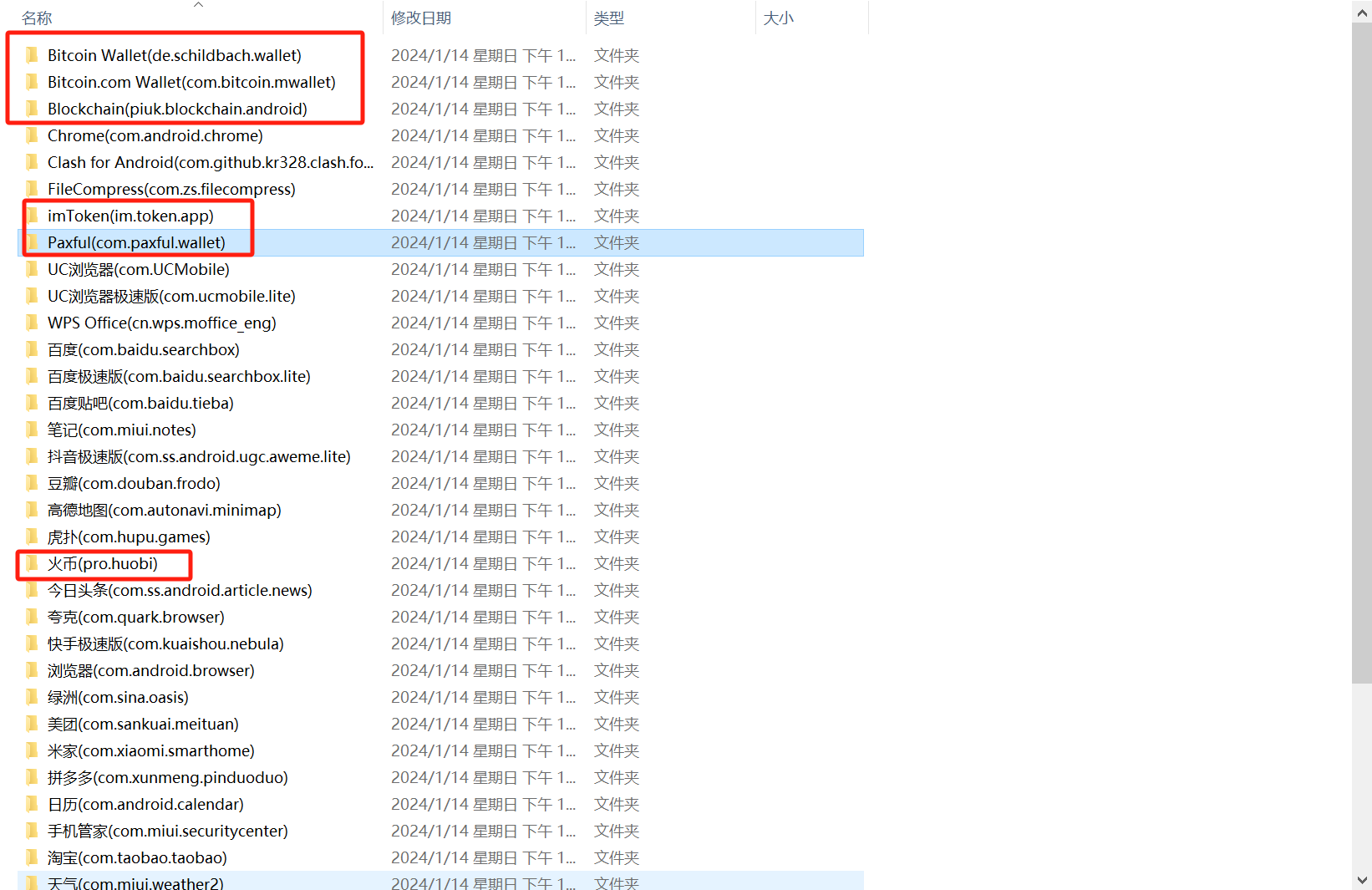1372x890 pixels.
Task: Click folder icon of 淘宝
Action: 32,857
